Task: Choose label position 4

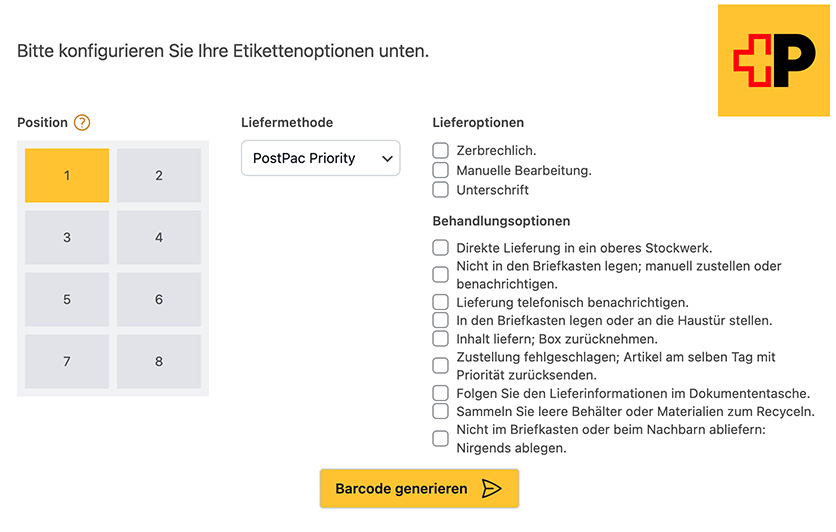Action: click(159, 238)
